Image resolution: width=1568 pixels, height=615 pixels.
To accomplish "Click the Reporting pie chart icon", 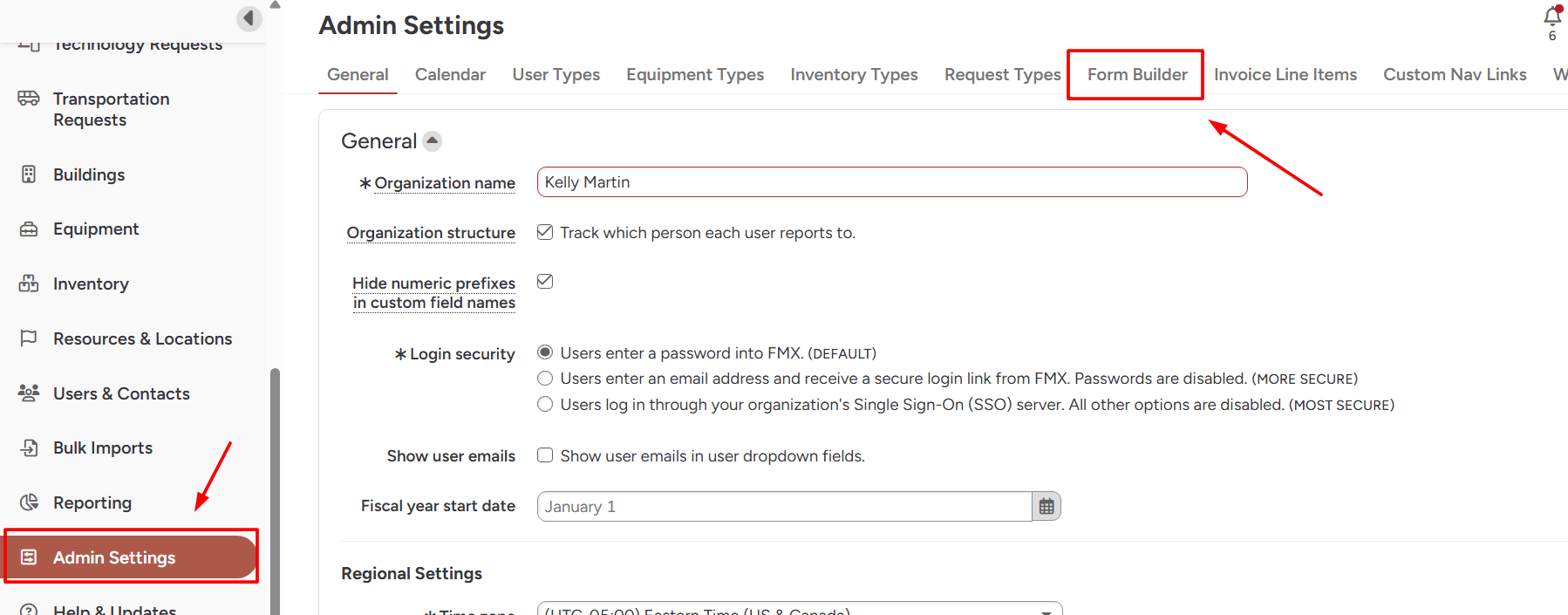I will (x=29, y=502).
